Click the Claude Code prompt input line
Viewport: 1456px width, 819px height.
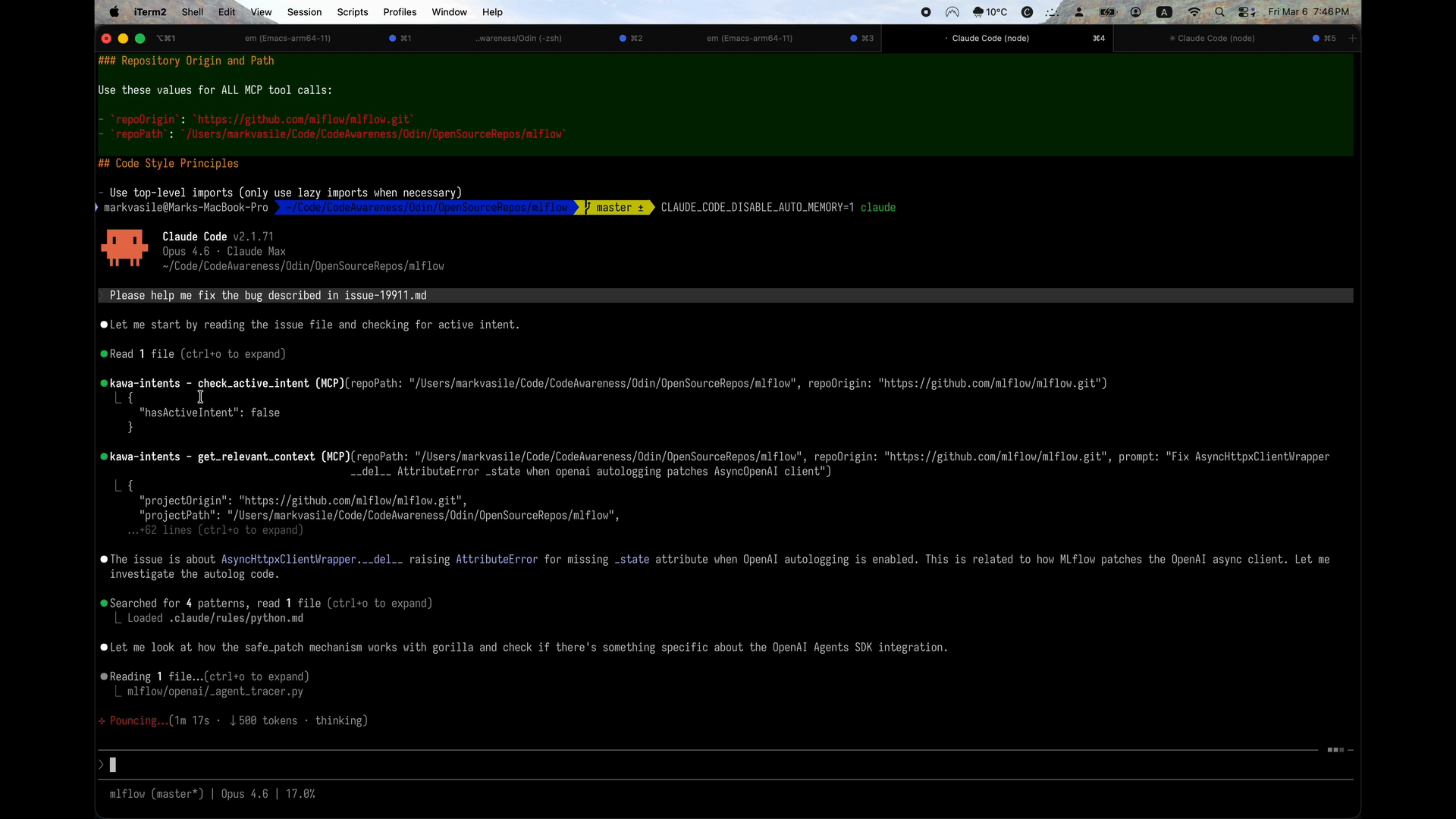click(x=726, y=764)
